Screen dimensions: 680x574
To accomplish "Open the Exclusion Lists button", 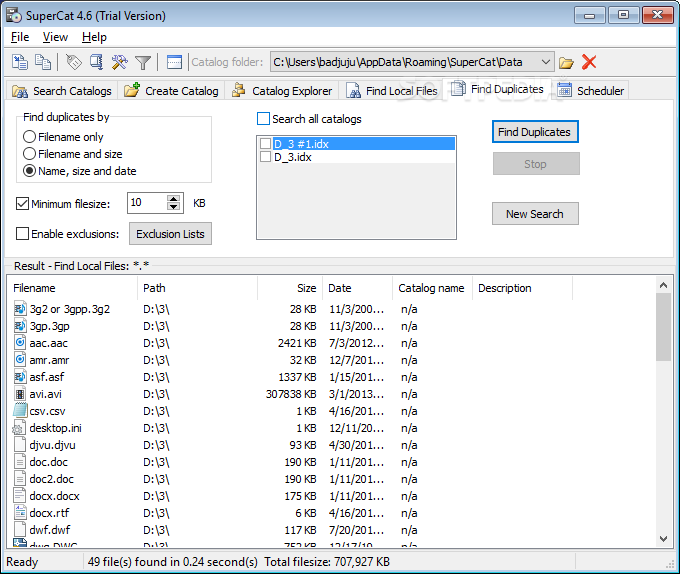I will point(170,234).
